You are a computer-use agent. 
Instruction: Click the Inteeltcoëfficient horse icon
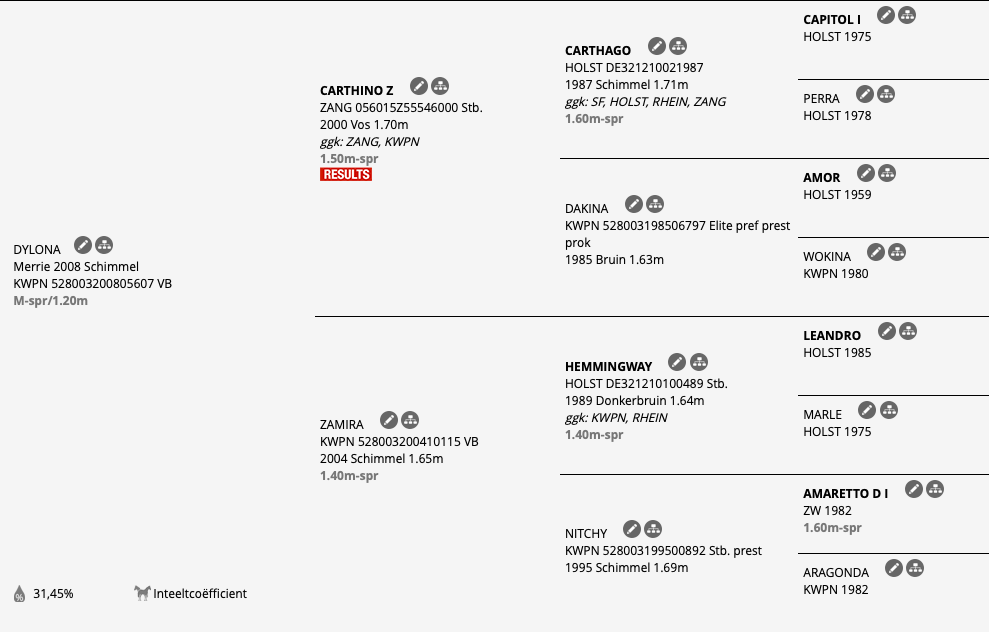142,593
